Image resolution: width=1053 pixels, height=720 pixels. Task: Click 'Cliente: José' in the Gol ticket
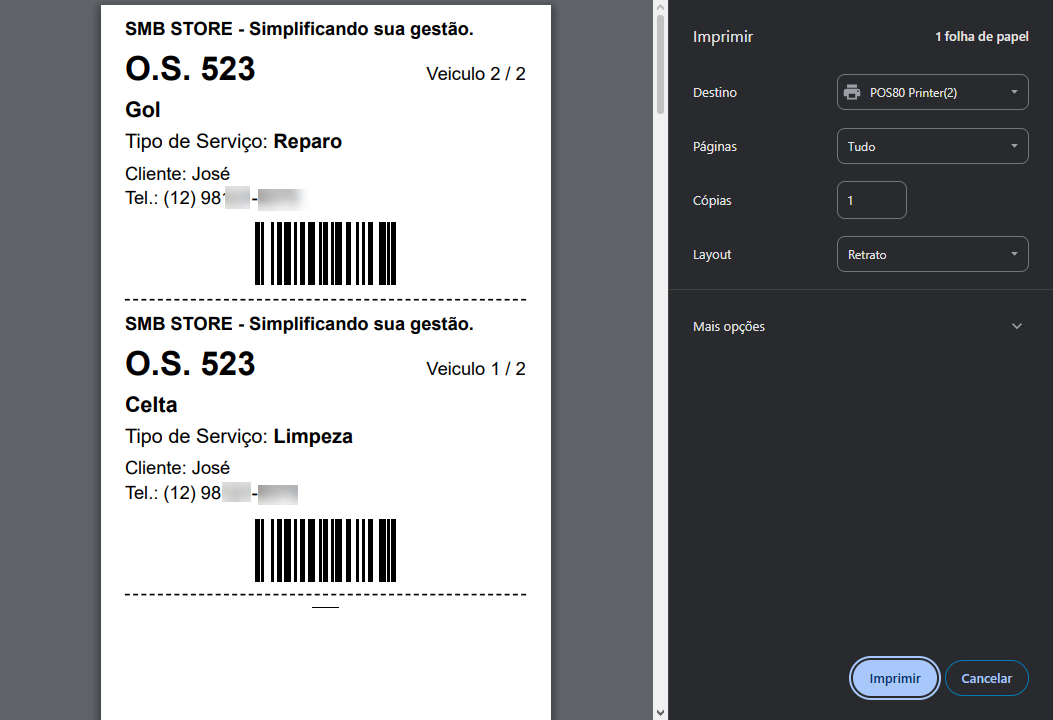coord(177,174)
